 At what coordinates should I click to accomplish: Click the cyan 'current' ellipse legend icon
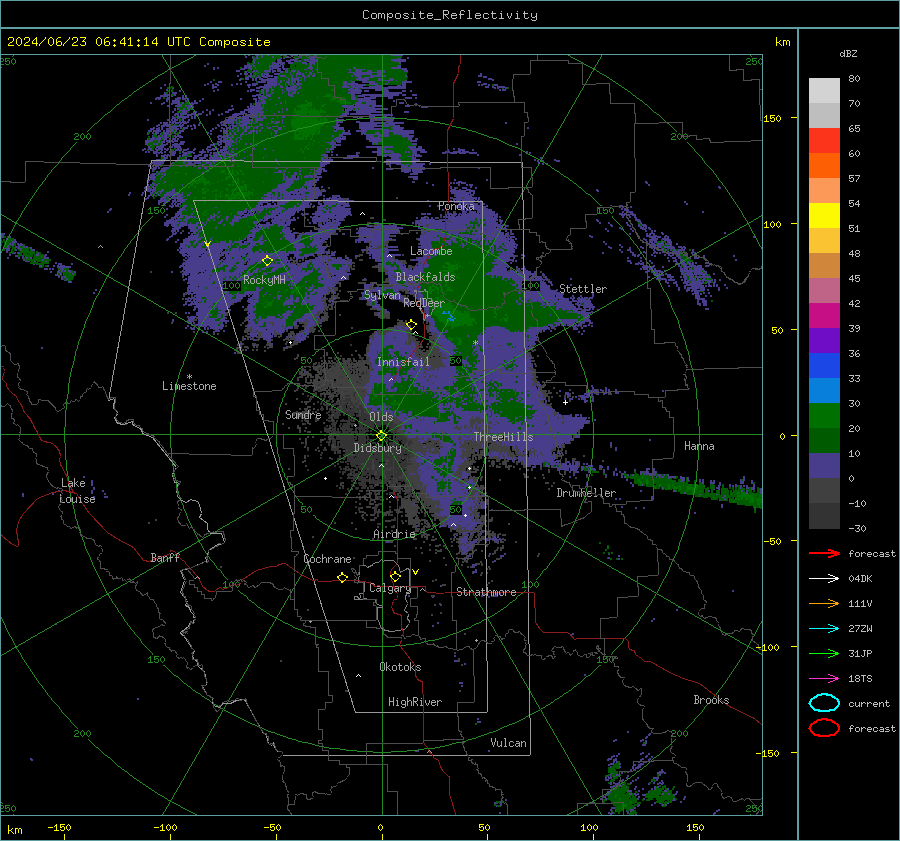click(824, 703)
